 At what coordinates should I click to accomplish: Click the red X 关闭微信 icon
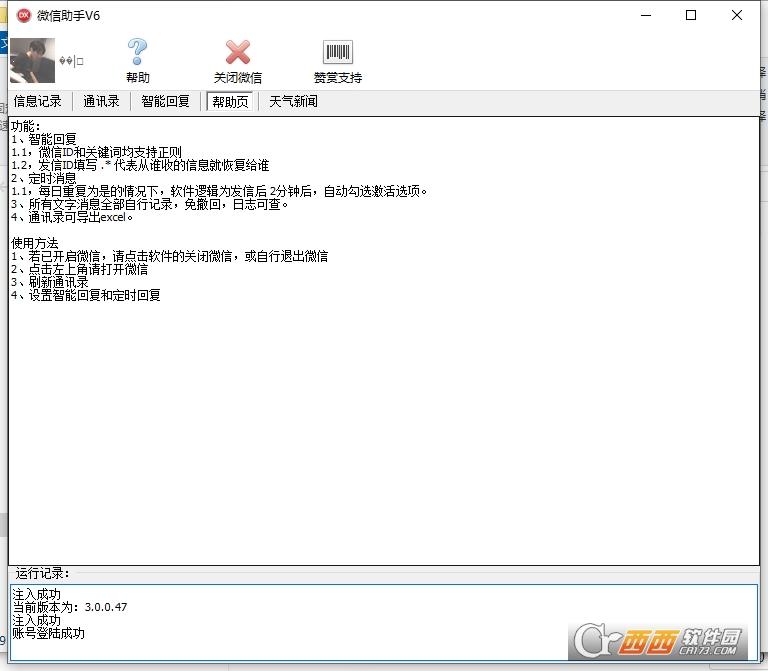[x=238, y=52]
